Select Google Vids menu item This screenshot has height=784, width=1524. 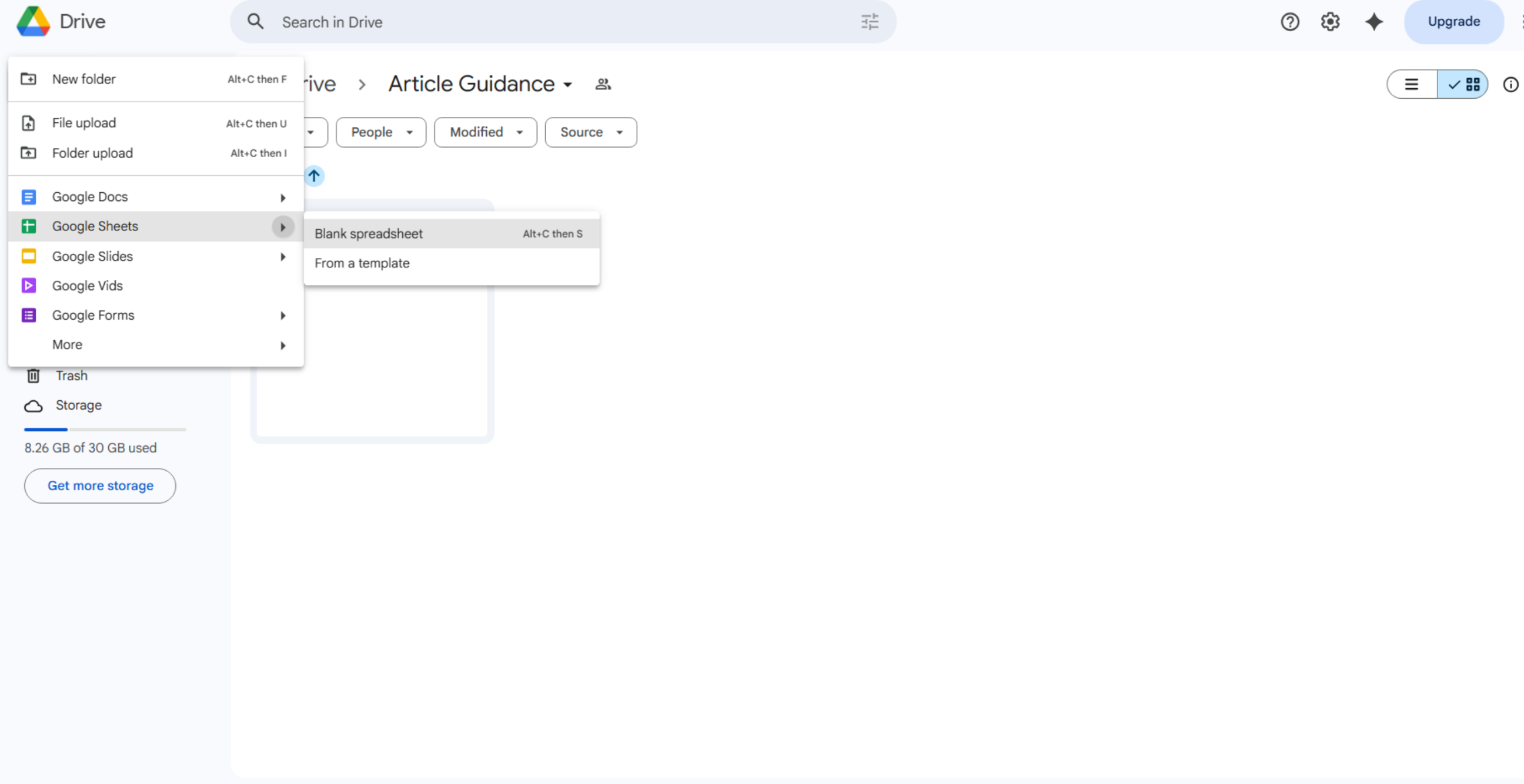(x=156, y=286)
